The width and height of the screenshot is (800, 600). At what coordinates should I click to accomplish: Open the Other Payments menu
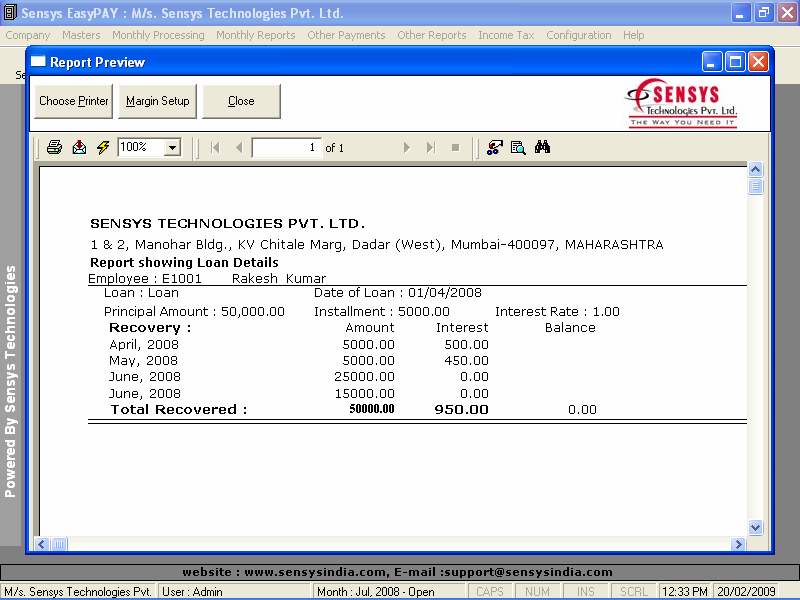[x=346, y=35]
